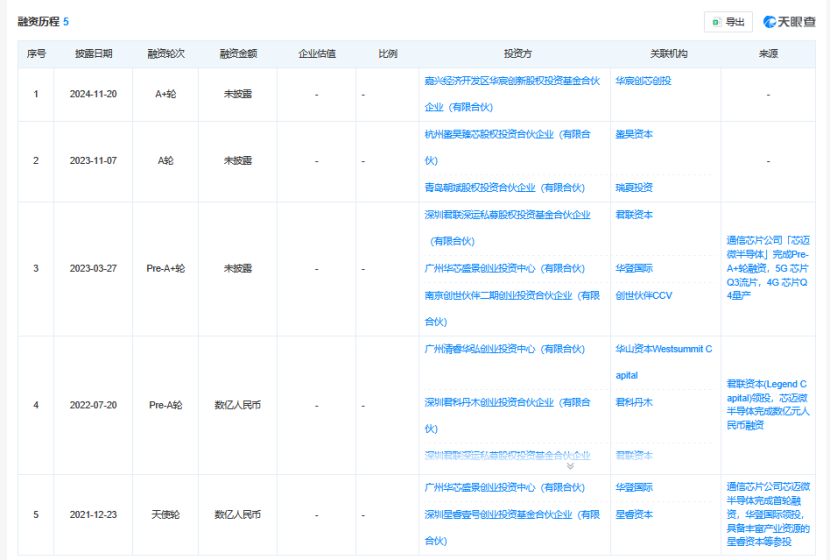Click the 来源 column header
This screenshot has width=831, height=560.
click(768, 54)
